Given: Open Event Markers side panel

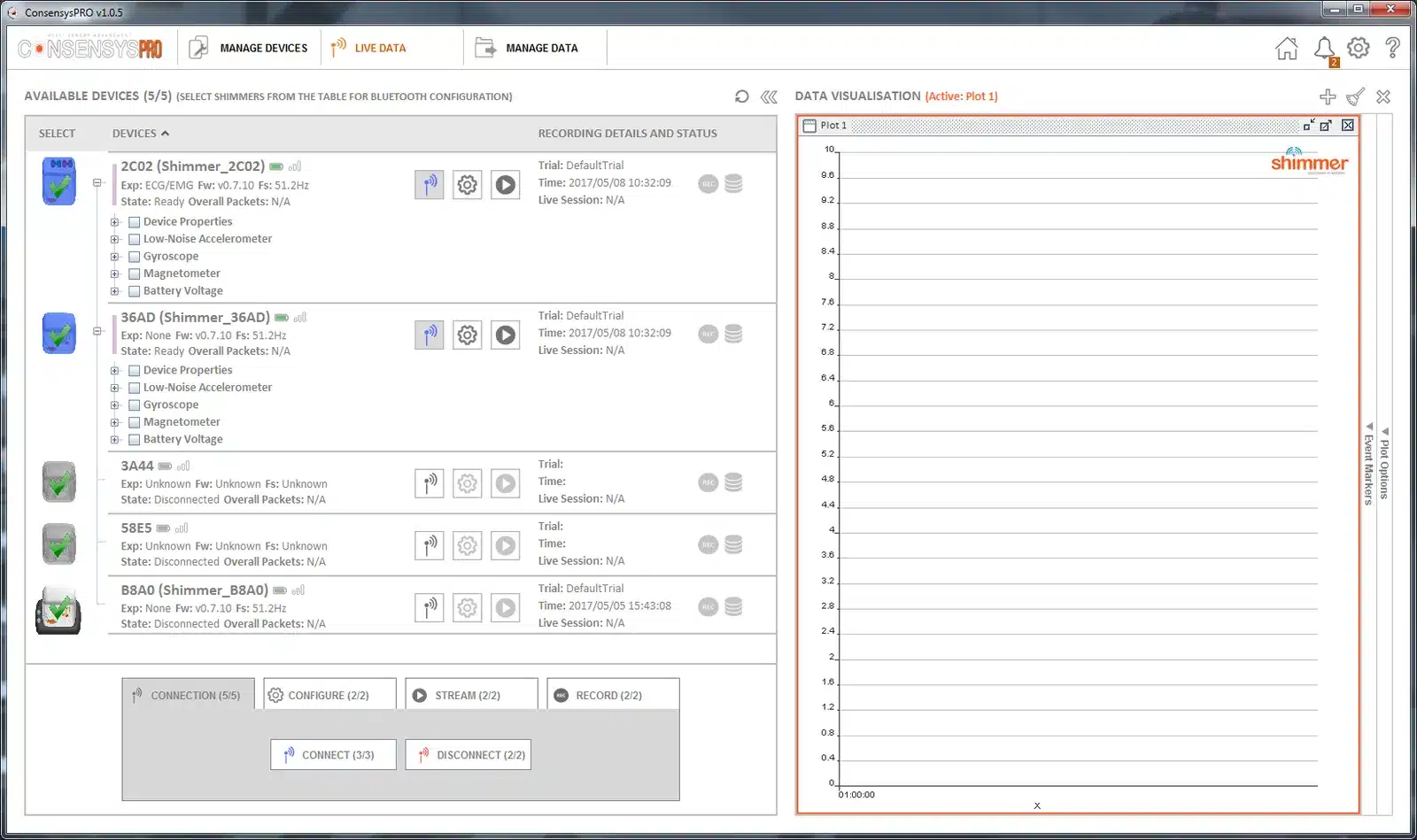Looking at the screenshot, I should 1368,464.
